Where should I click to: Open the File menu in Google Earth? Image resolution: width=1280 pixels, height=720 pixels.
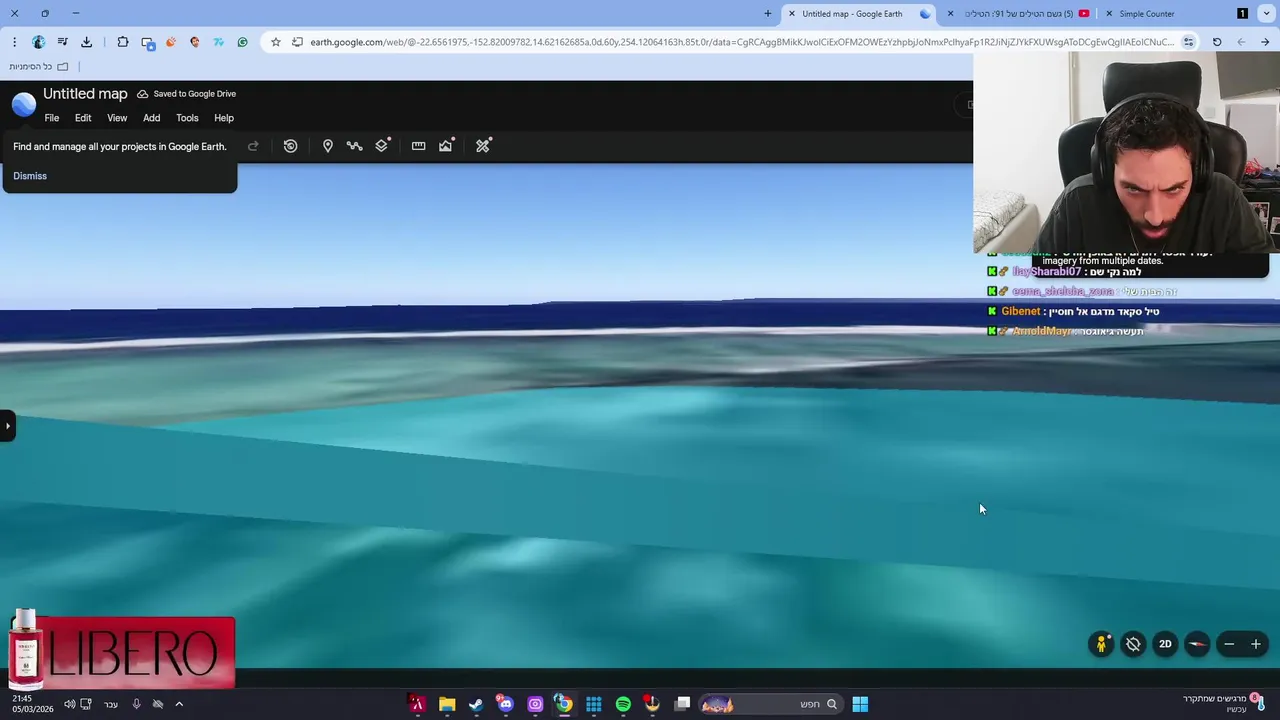52,118
